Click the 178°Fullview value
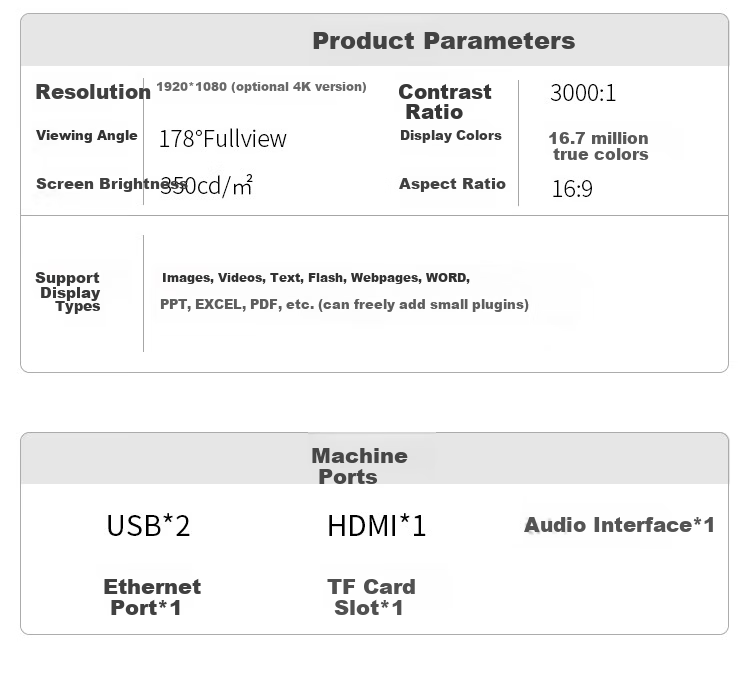Viewport: 750px width, 673px height. point(222,139)
